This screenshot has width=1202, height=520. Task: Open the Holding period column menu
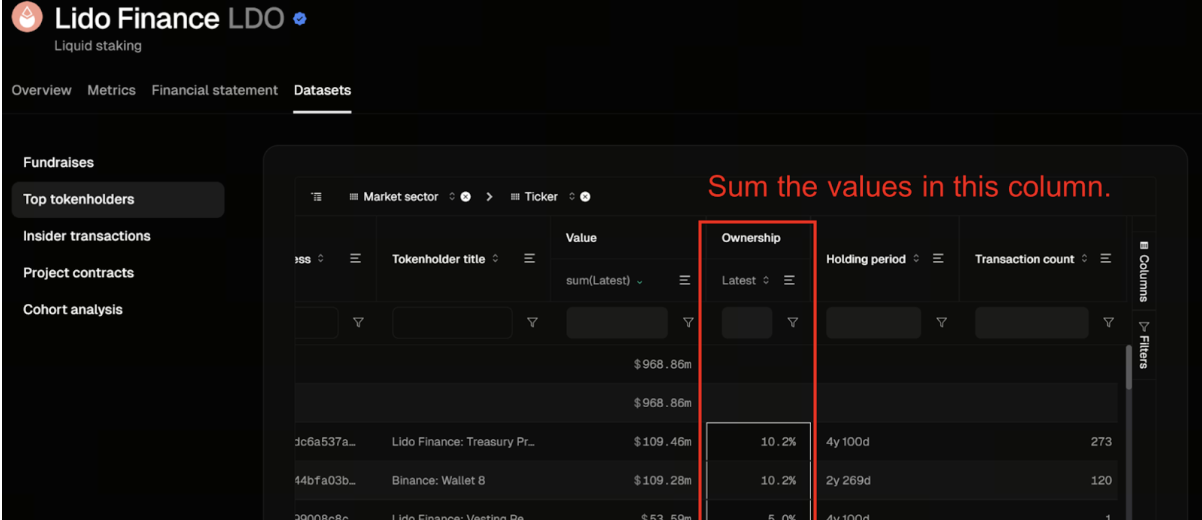938,259
